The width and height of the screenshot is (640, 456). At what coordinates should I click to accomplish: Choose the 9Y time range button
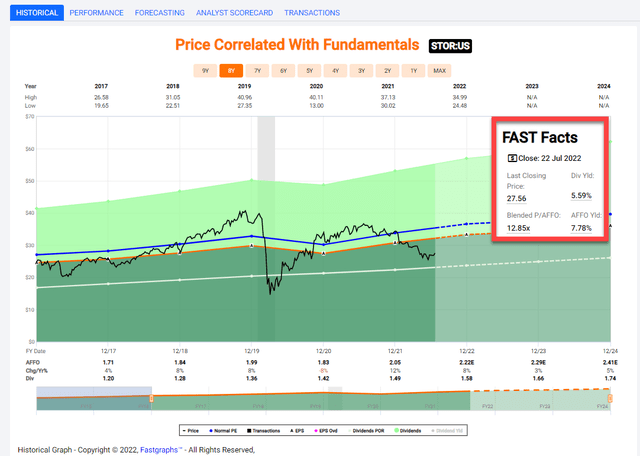coord(205,71)
